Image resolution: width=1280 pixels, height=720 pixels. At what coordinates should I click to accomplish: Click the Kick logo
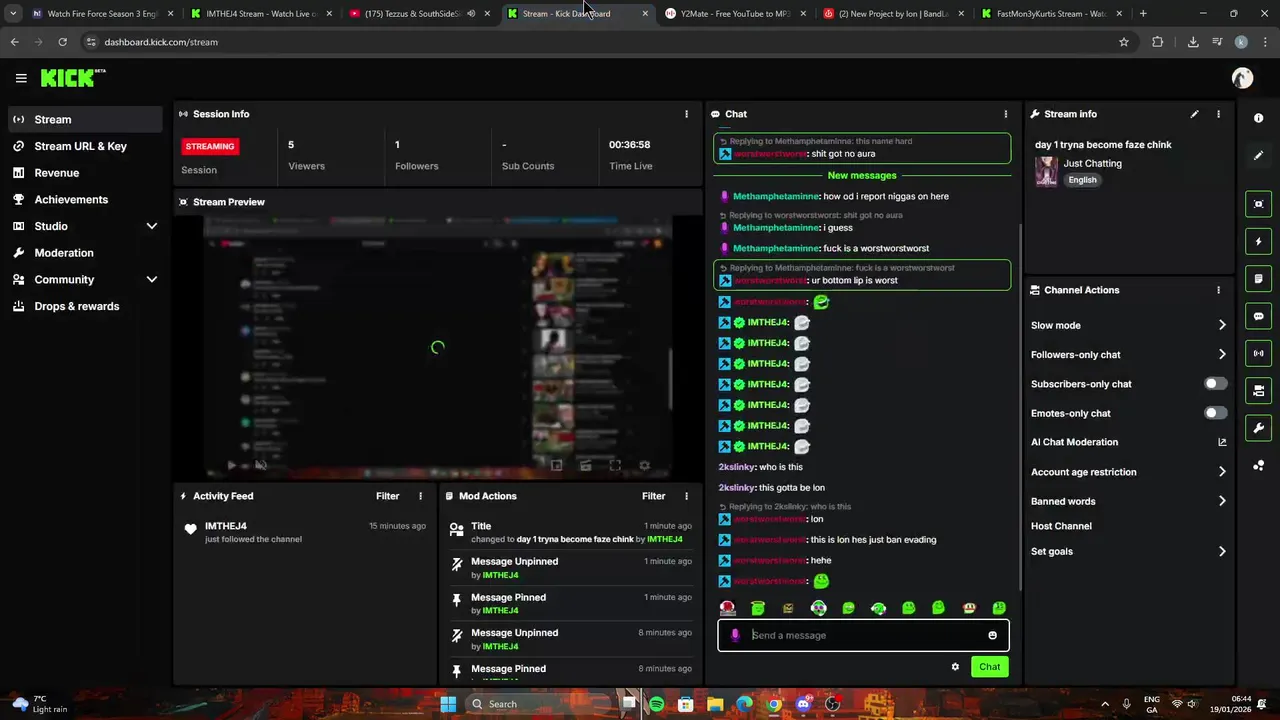click(72, 78)
